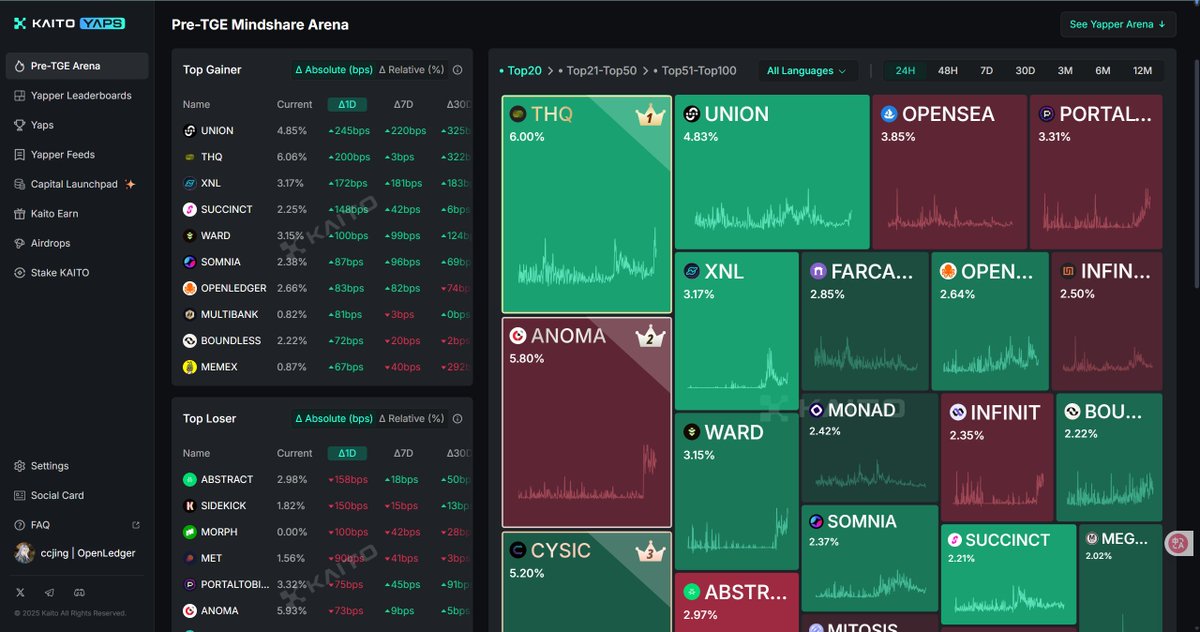Open the Discord link icon in sidebar footer
This screenshot has width=1200, height=632.
79,593
